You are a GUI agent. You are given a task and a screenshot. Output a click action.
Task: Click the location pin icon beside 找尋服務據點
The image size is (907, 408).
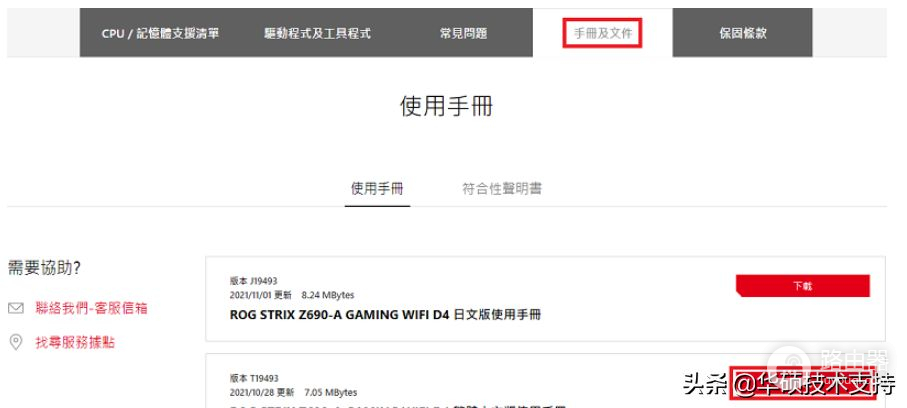click(x=16, y=342)
